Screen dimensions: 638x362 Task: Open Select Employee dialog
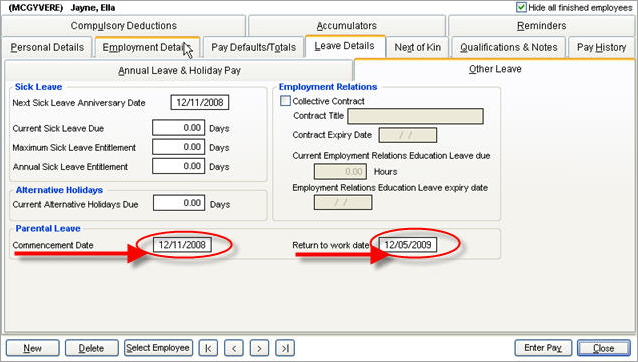pyautogui.click(x=158, y=348)
